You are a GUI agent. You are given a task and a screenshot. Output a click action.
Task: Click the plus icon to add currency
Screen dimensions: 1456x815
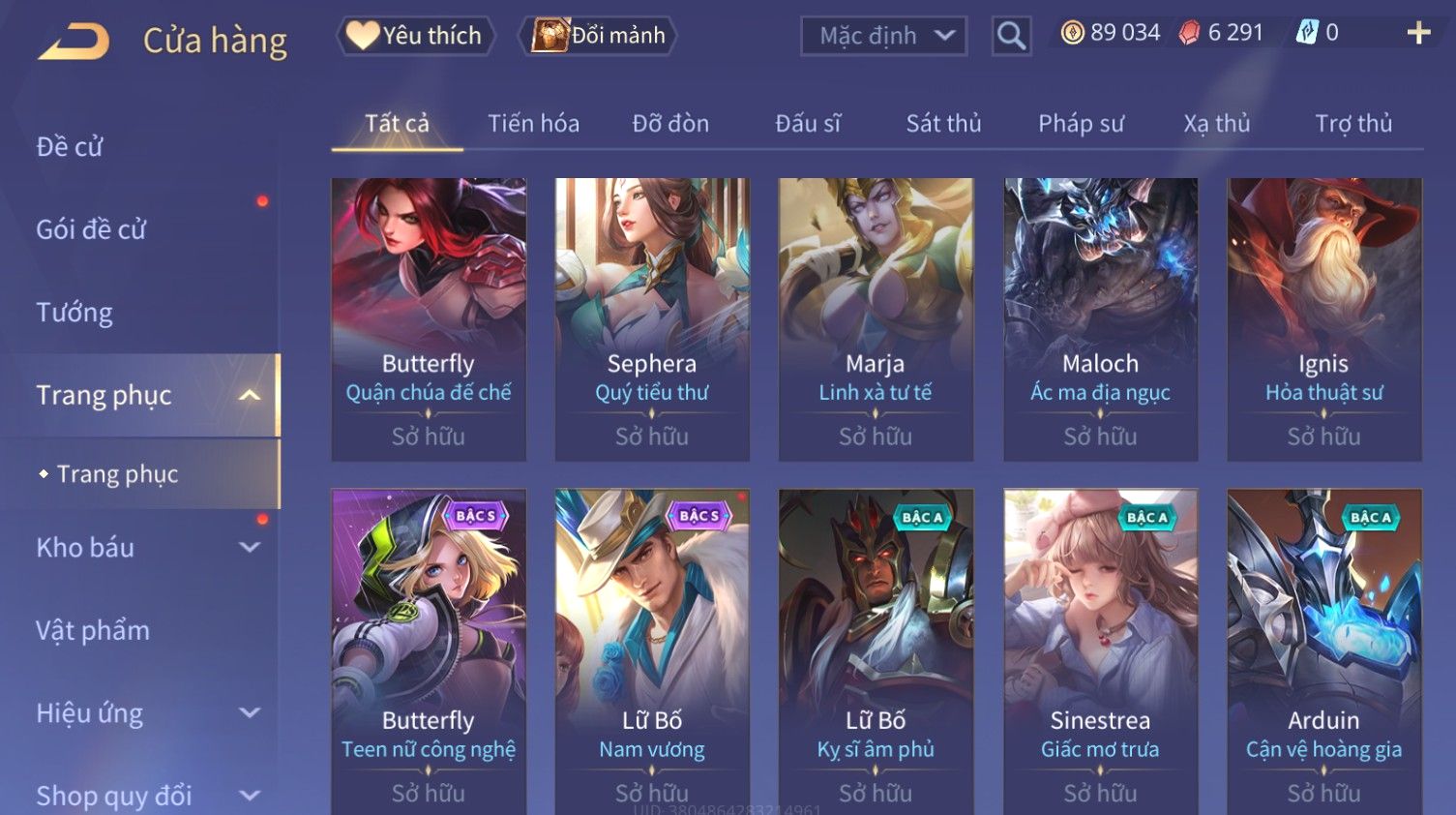[x=1418, y=34]
